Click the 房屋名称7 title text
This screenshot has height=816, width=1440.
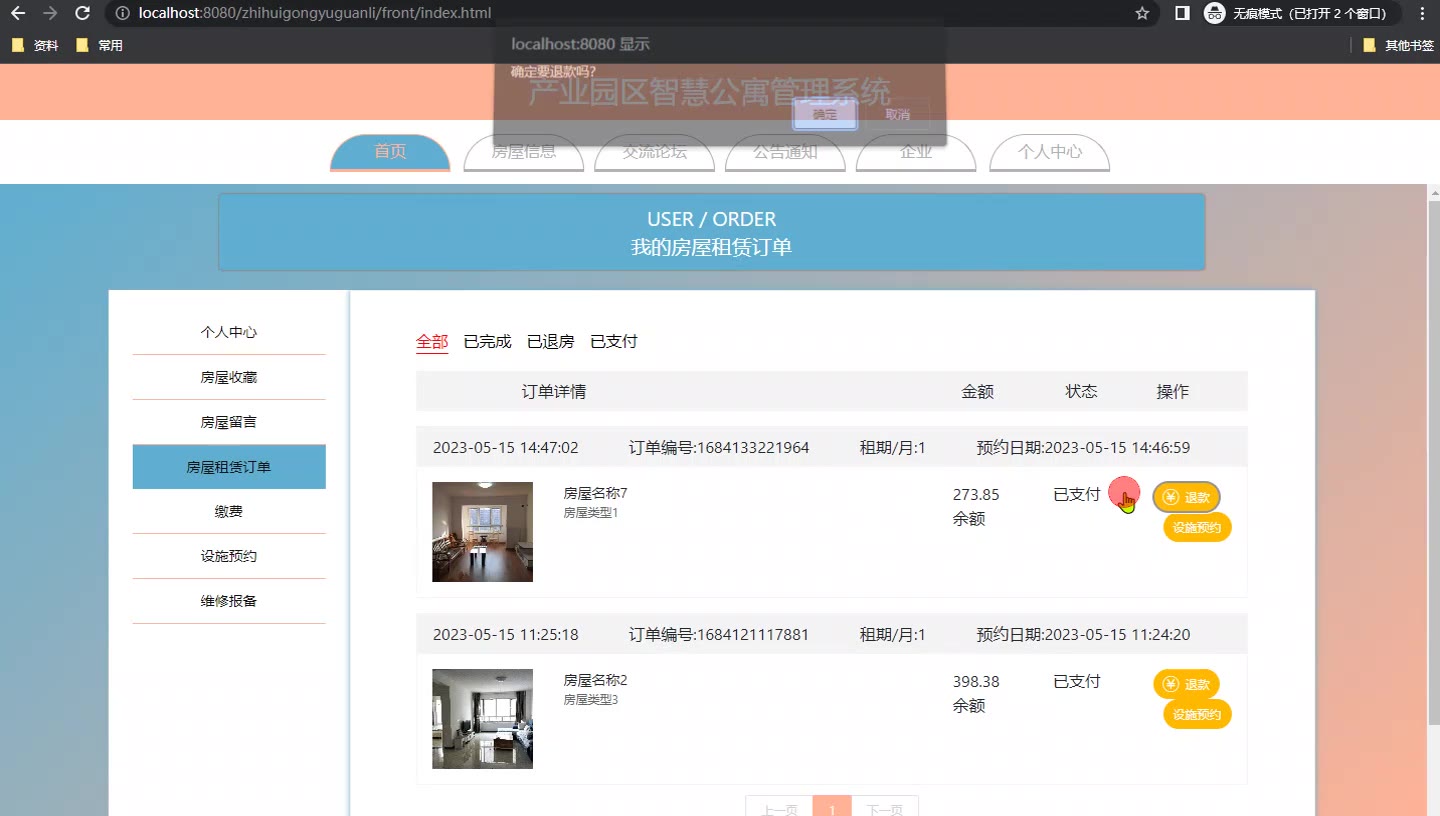click(x=595, y=493)
